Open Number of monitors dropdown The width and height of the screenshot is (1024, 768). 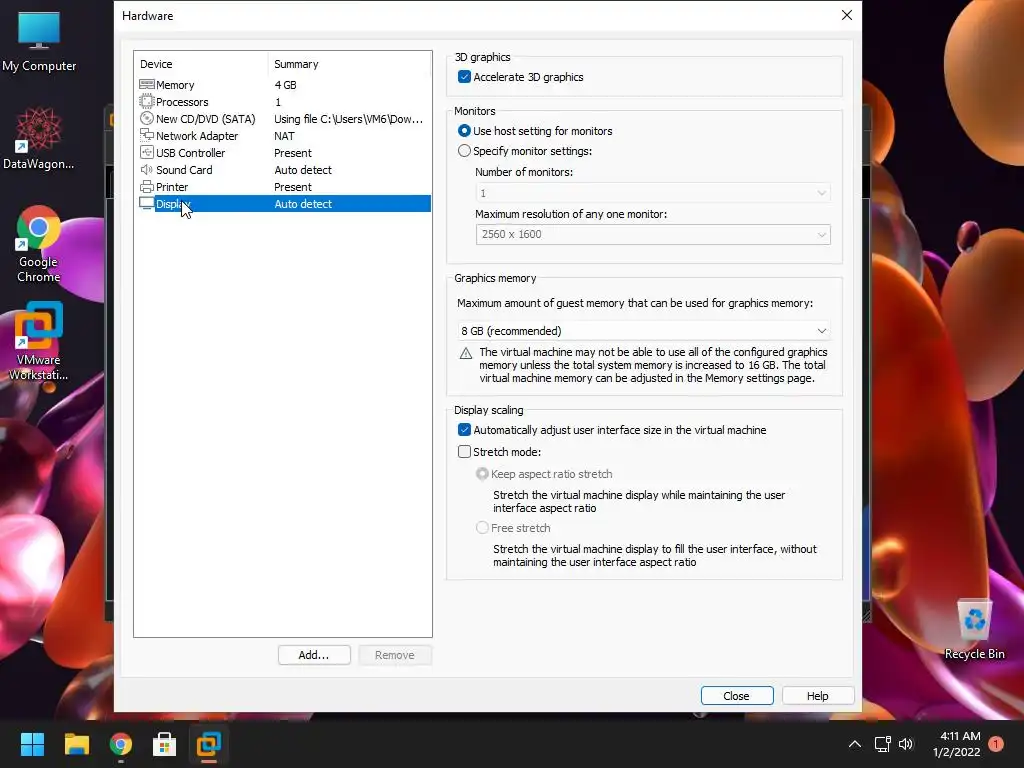tap(653, 193)
